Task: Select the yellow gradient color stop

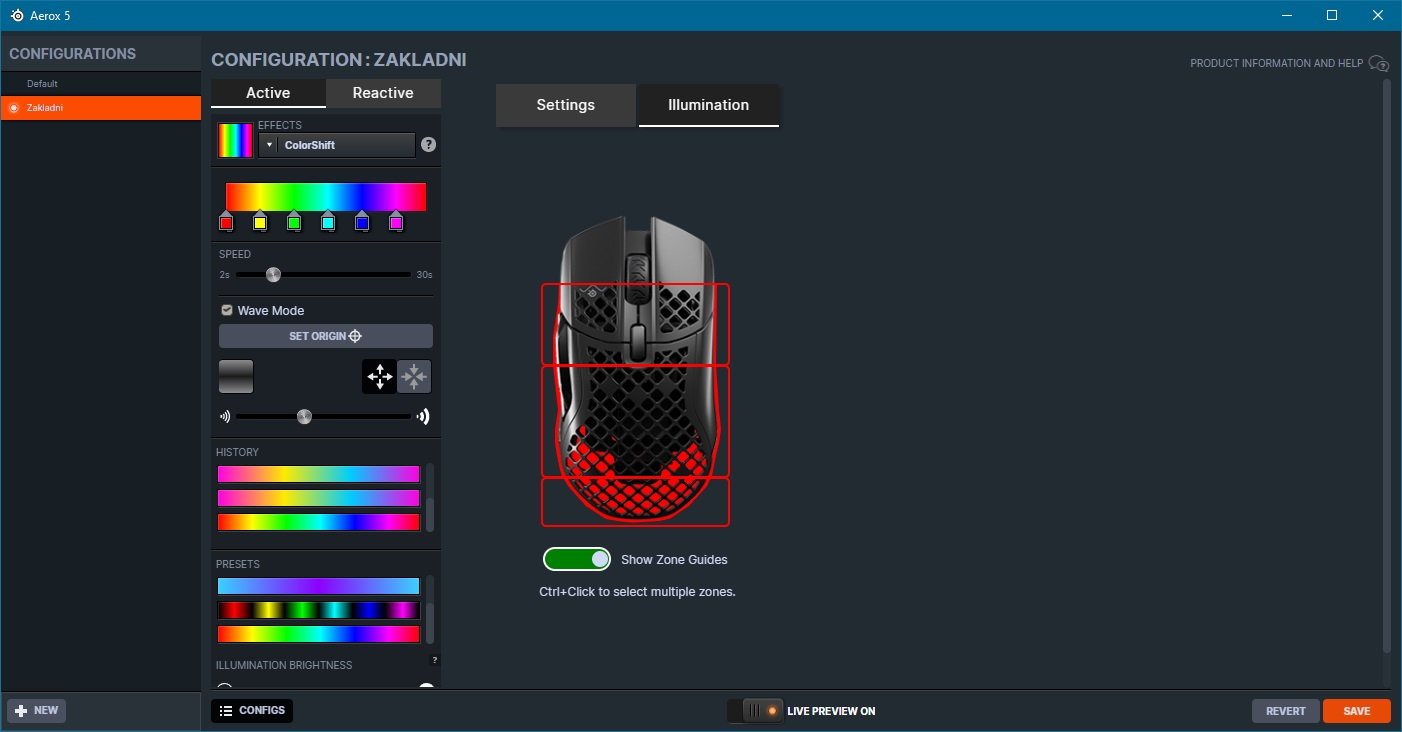Action: coord(260,222)
